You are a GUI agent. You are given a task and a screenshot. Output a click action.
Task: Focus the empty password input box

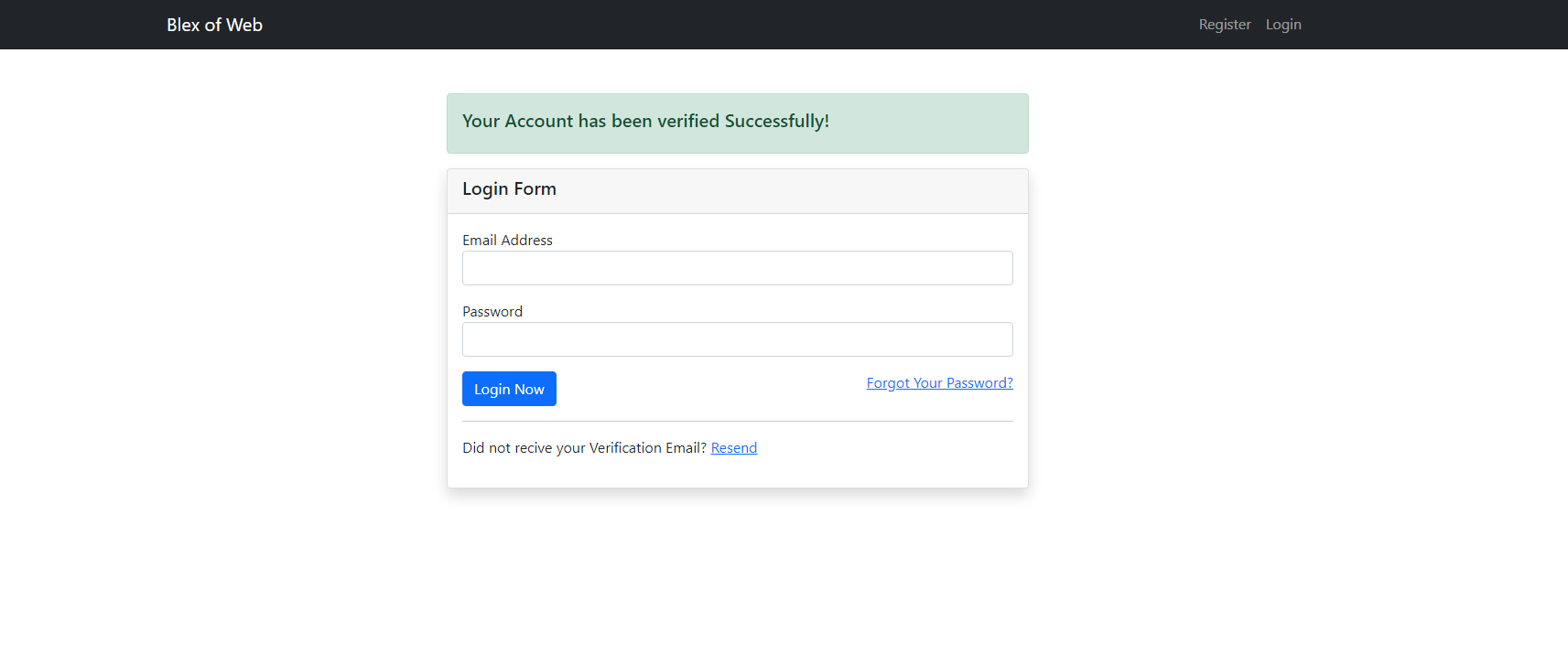737,338
